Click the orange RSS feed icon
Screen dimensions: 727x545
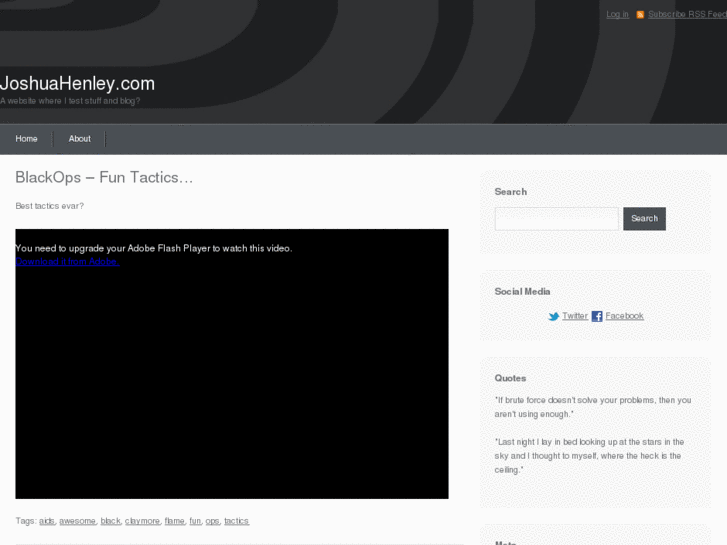[640, 15]
